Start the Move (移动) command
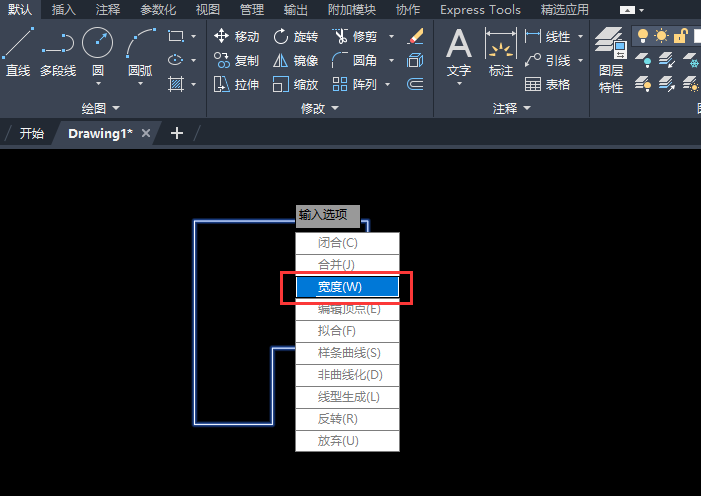Viewport: 701px width, 496px height. point(236,36)
